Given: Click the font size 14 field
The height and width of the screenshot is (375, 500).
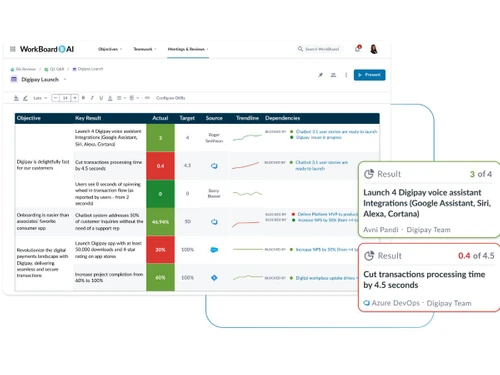Looking at the screenshot, I should tap(65, 98).
